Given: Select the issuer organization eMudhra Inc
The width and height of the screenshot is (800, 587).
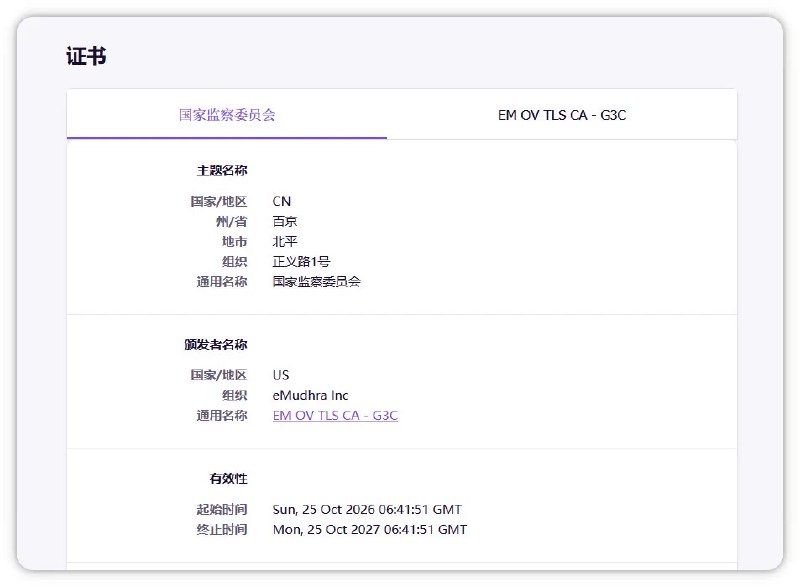Looking at the screenshot, I should [x=310, y=395].
